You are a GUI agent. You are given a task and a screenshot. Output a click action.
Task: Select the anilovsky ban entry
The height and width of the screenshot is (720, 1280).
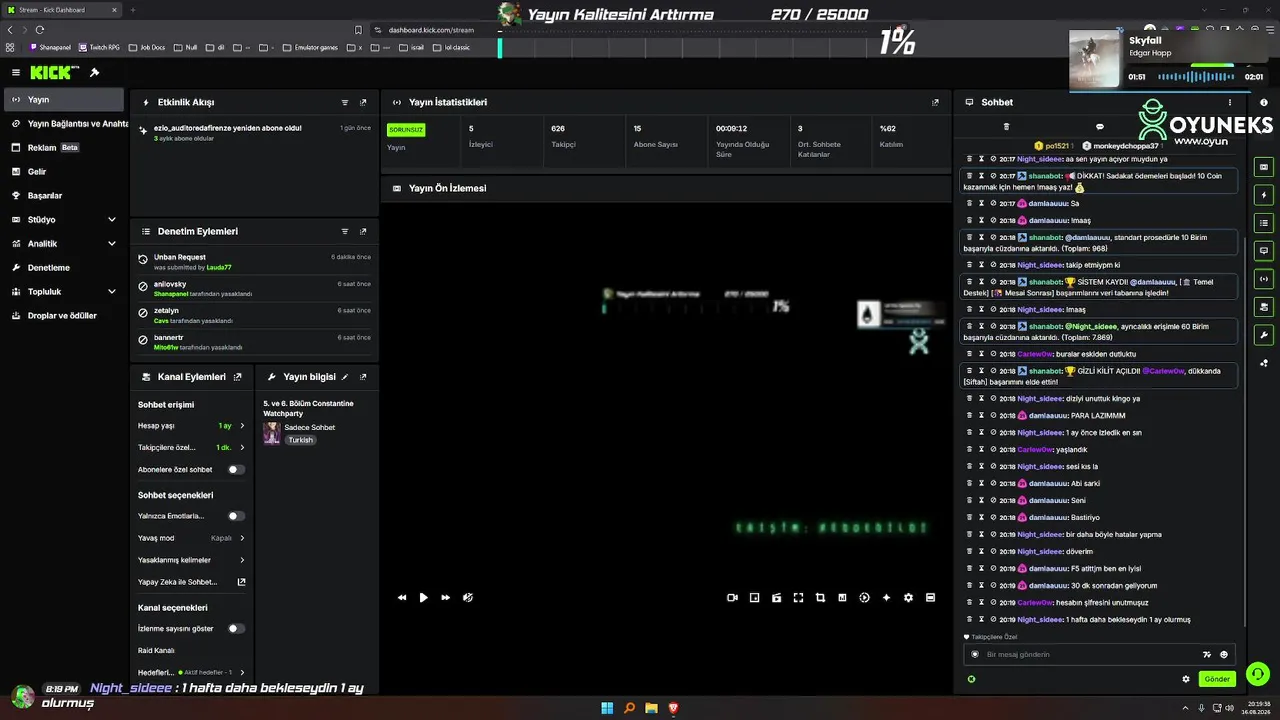[255, 289]
